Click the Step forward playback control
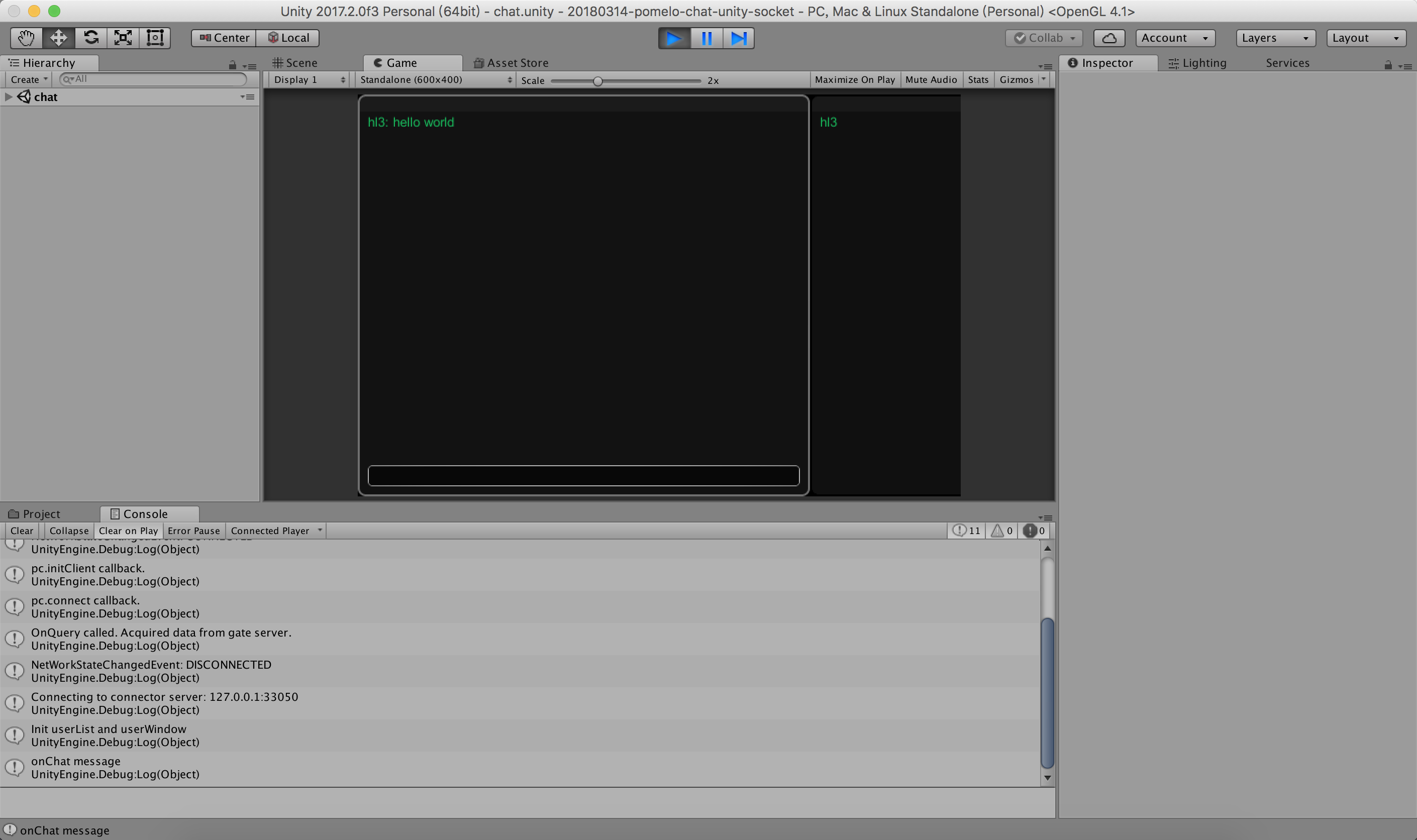The image size is (1417, 840). pos(740,38)
